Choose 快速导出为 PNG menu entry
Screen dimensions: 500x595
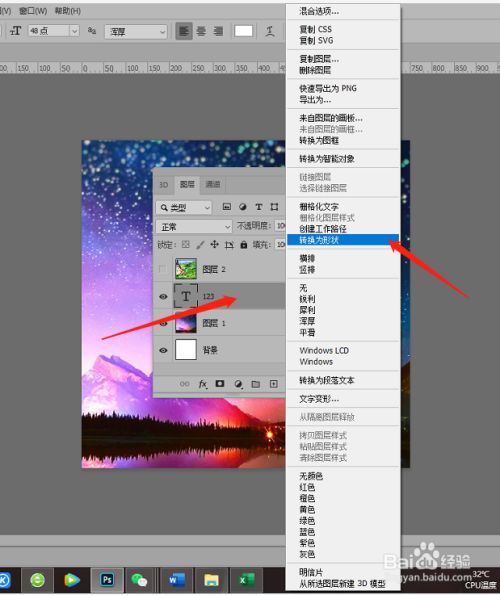pos(328,88)
